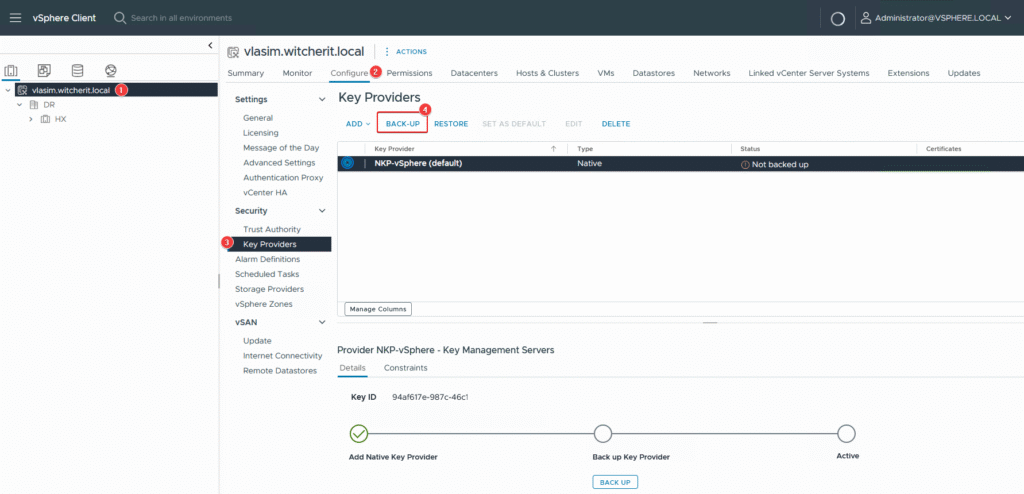Open Licensing settings
1024x494 pixels.
tap(261, 133)
